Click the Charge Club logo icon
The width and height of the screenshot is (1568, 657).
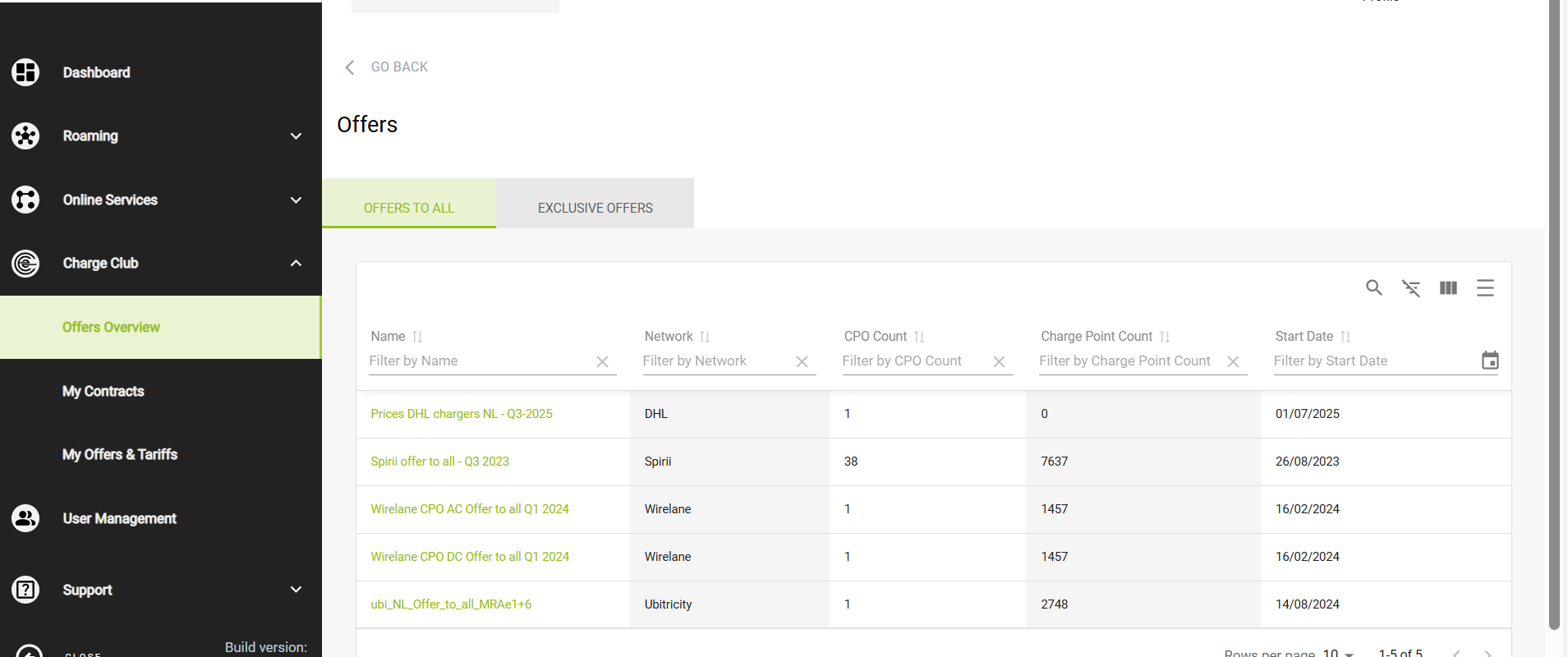pos(25,264)
